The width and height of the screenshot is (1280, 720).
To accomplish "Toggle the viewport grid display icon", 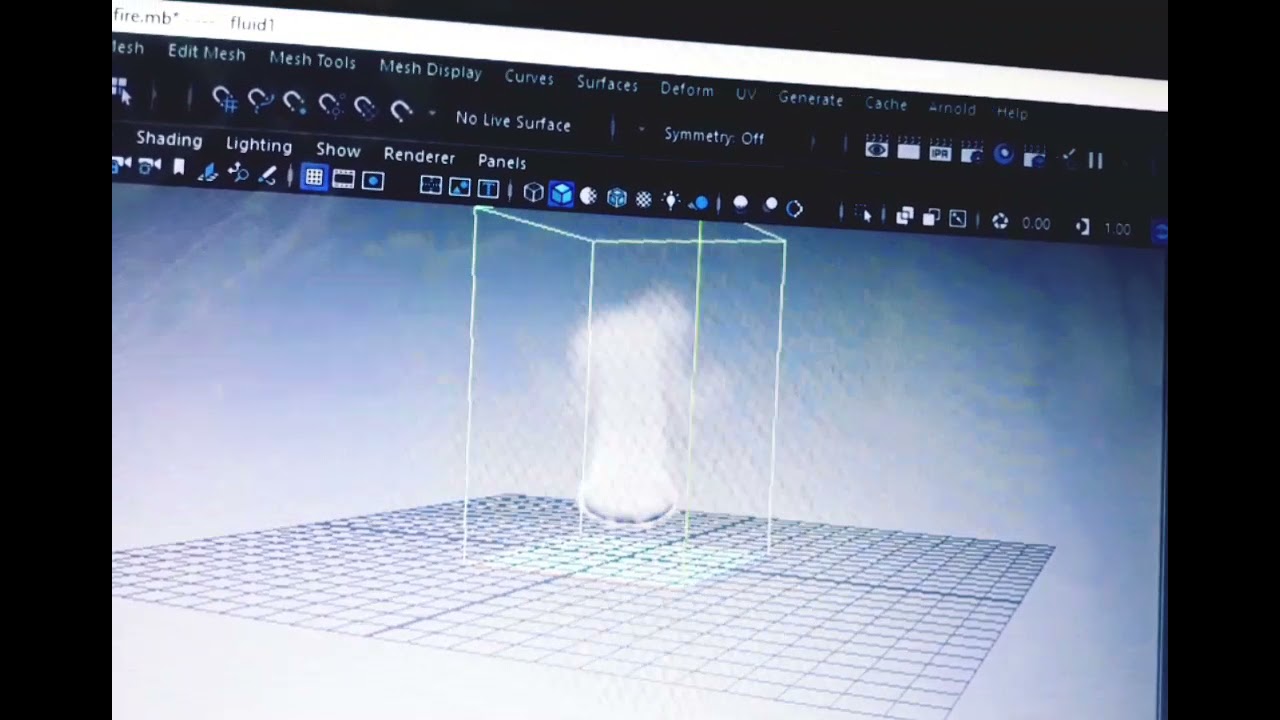I will [314, 178].
